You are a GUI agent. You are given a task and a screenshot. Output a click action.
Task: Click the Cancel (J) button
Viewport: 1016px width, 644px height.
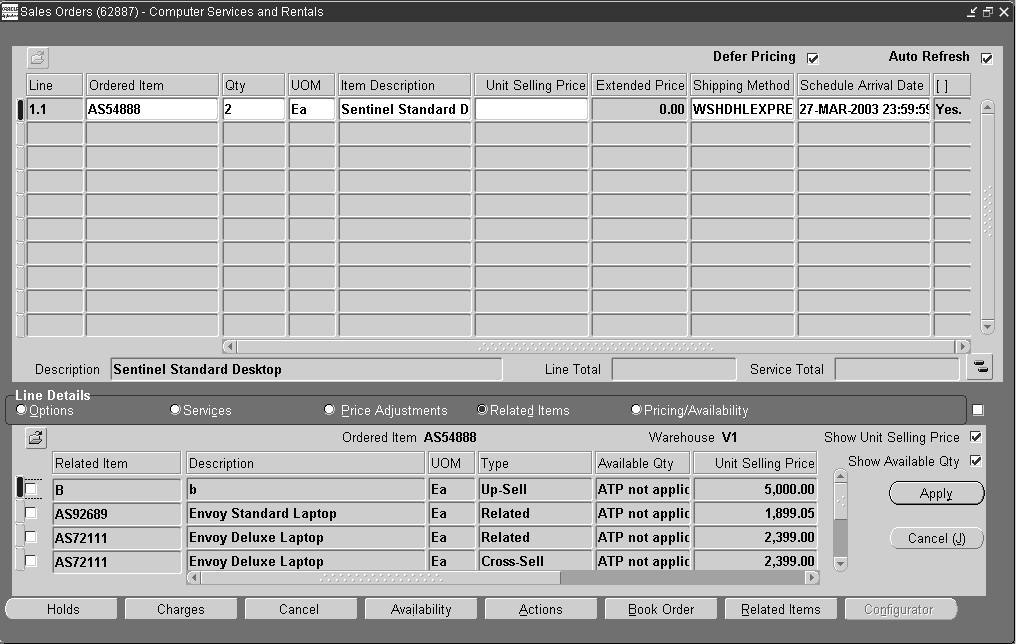(936, 538)
